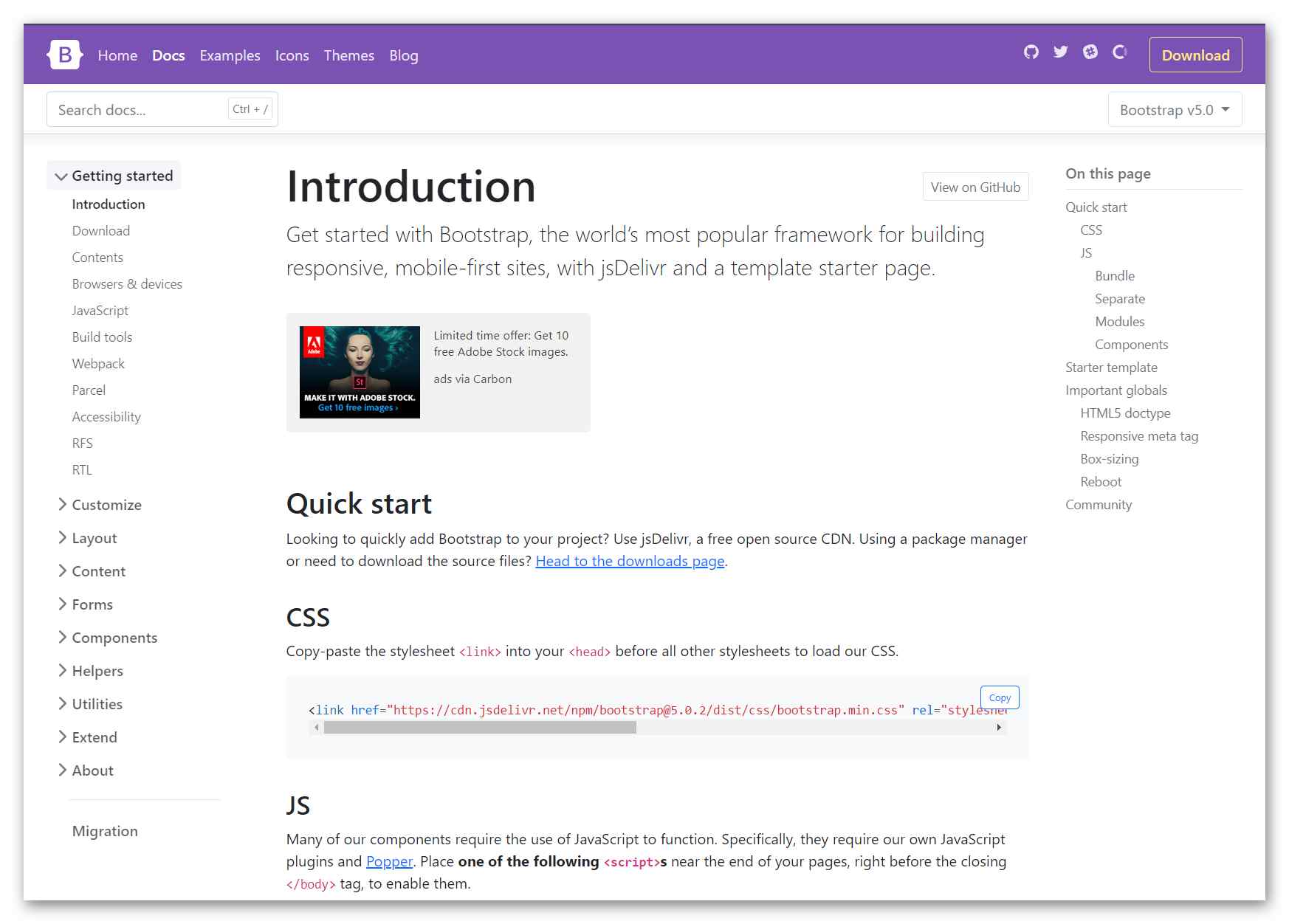Image resolution: width=1289 pixels, height=924 pixels.
Task: Open Blog in the navbar
Action: pos(403,55)
